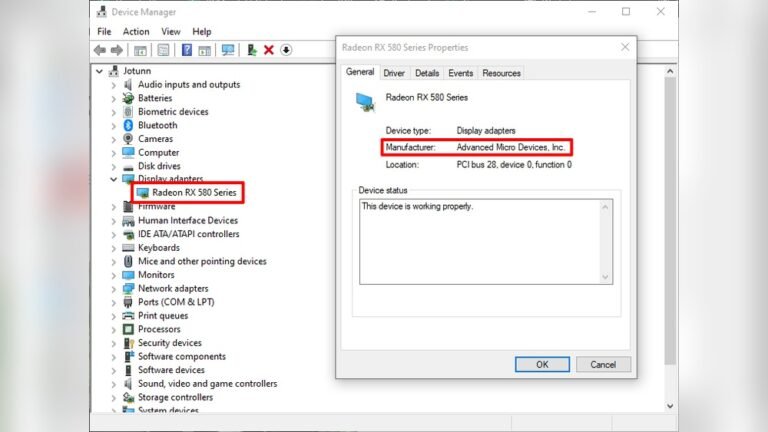Click the red X Uninstall device icon
Screen dimensions: 768x432
(268, 50)
